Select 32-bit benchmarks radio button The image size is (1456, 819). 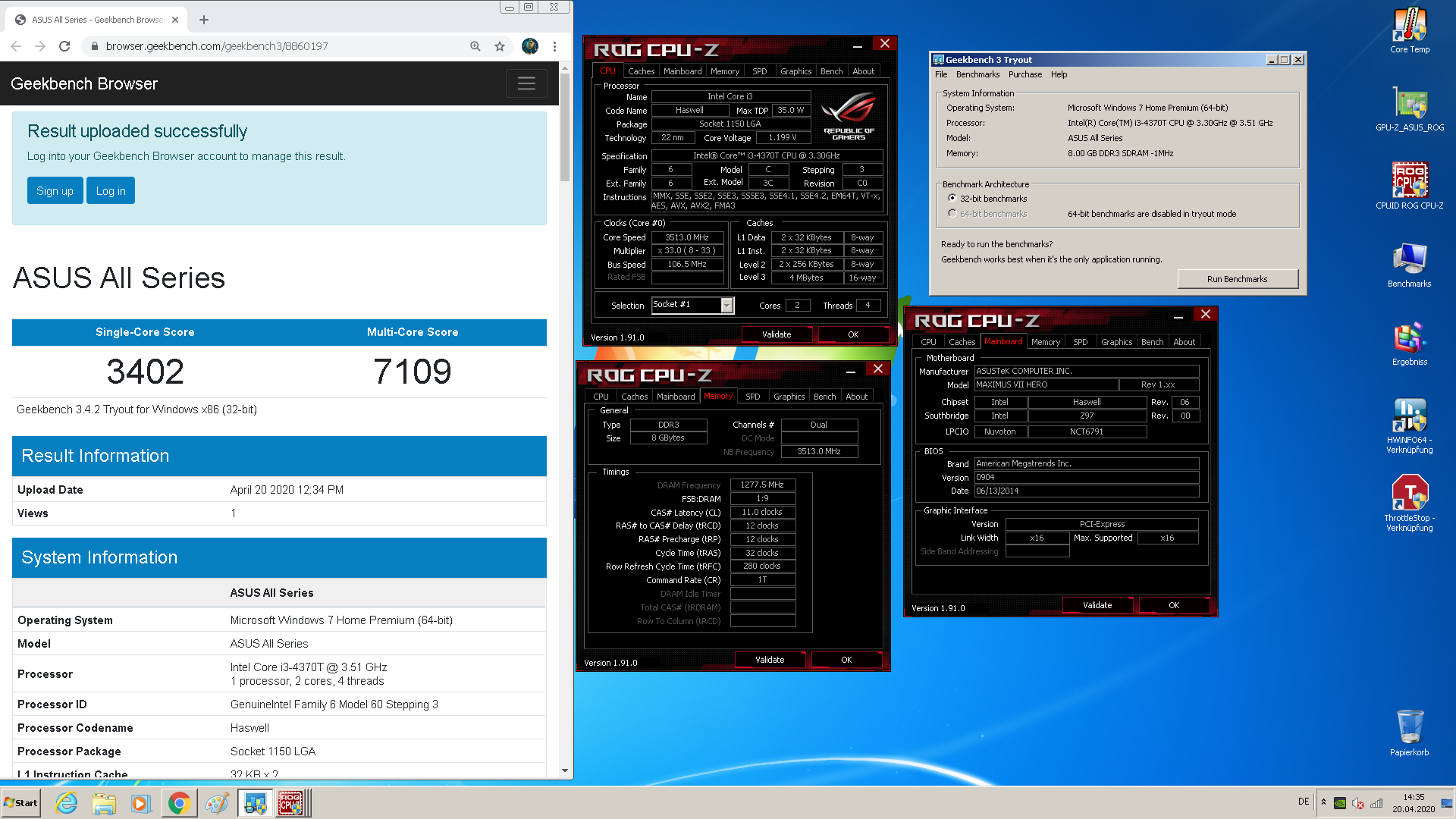[952, 198]
